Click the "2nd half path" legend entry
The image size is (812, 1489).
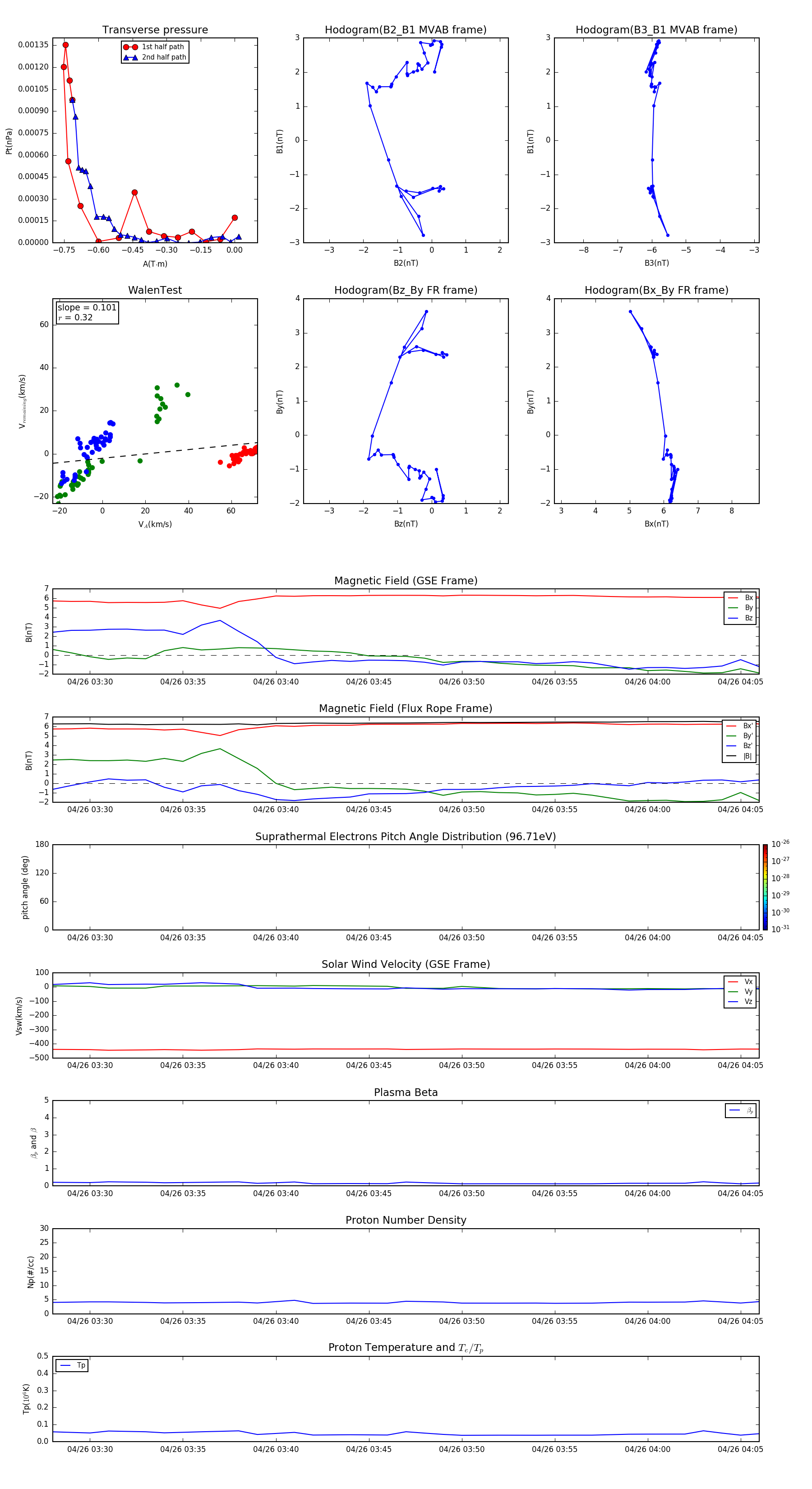[x=155, y=57]
